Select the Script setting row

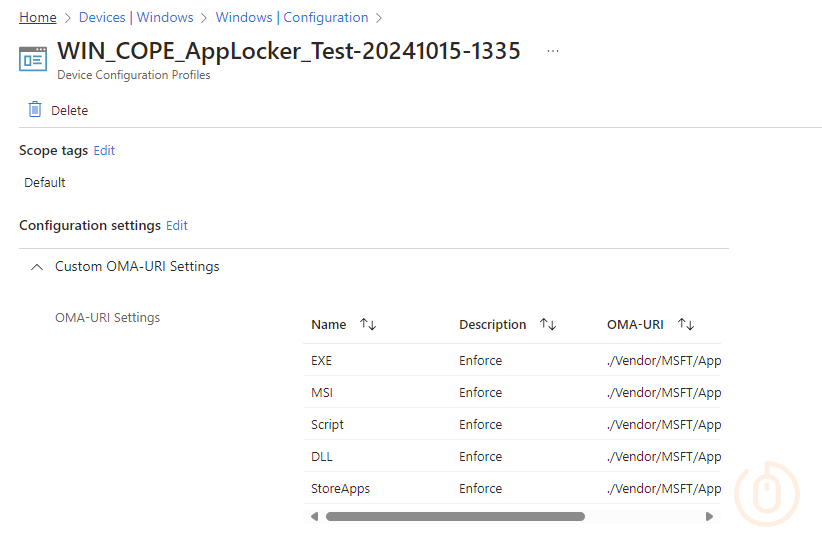327,424
